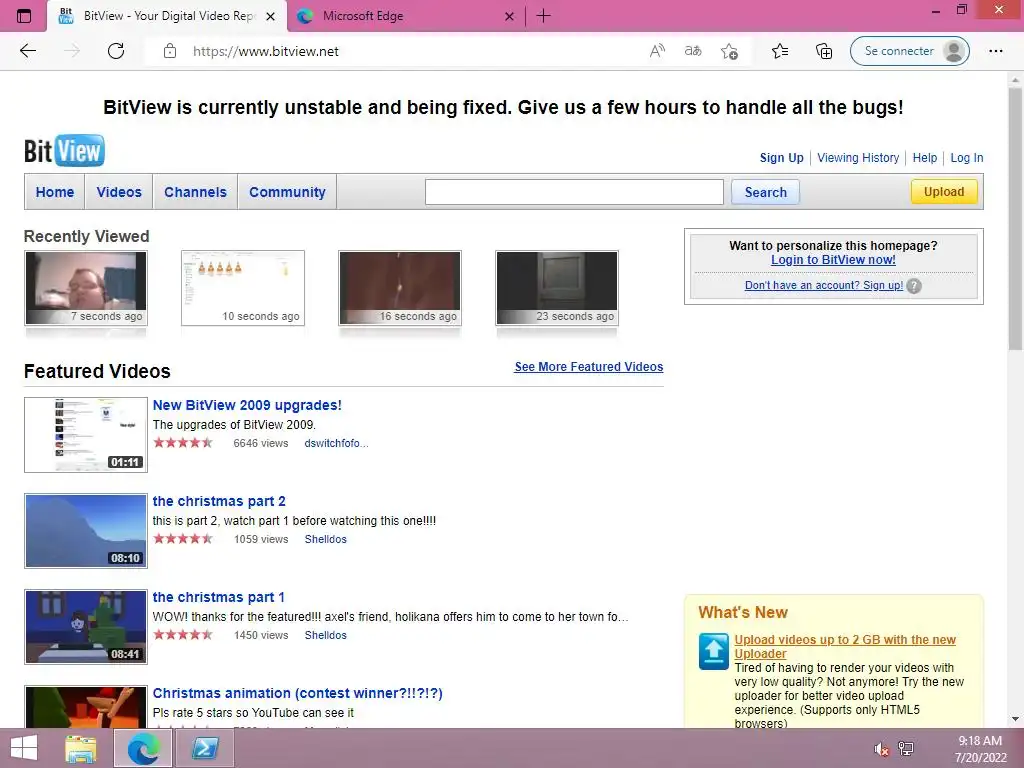Viewport: 1024px width, 768px height.
Task: Click the star rating of New BitView 2009 upgrades
Action: click(183, 443)
